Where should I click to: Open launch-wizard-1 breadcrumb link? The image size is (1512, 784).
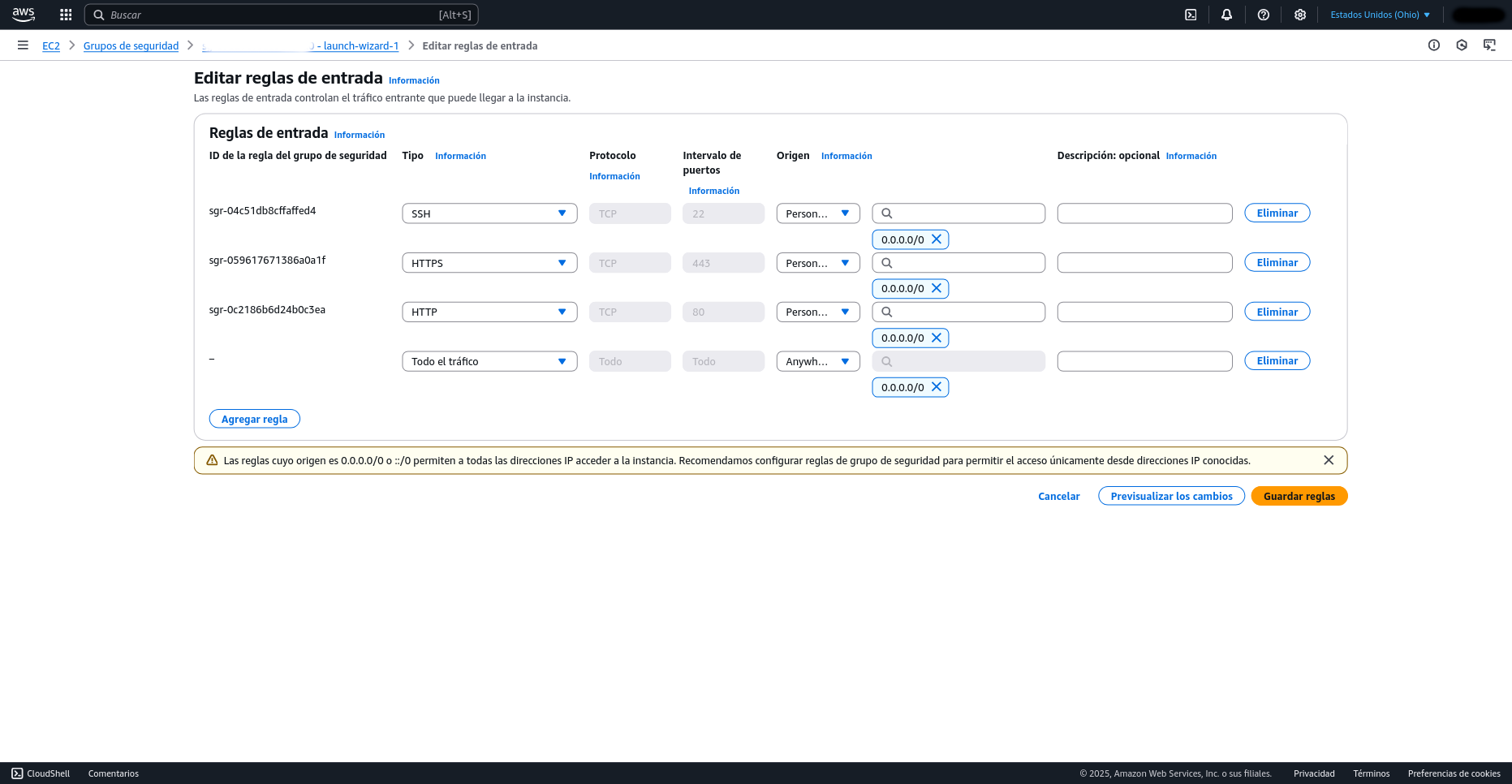(x=300, y=46)
